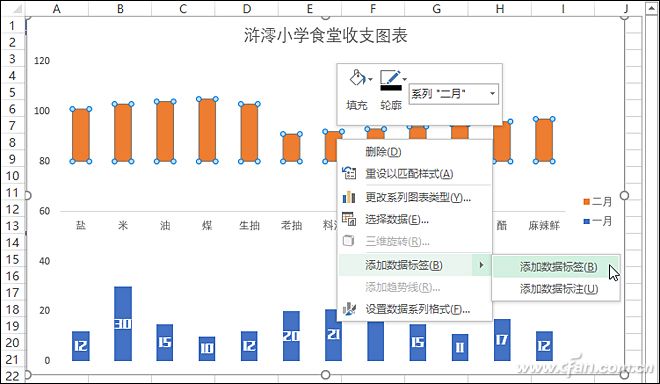
Task: Expand the submenu arrow for data labels
Action: (x=481, y=265)
